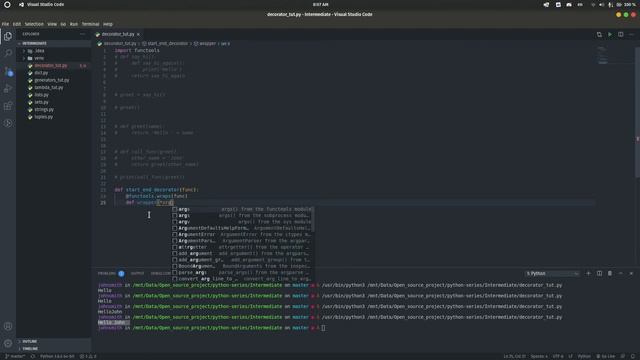Image resolution: width=640 pixels, height=360 pixels.
Task: Open the Explorer view in activity bar
Action: tap(8, 36)
